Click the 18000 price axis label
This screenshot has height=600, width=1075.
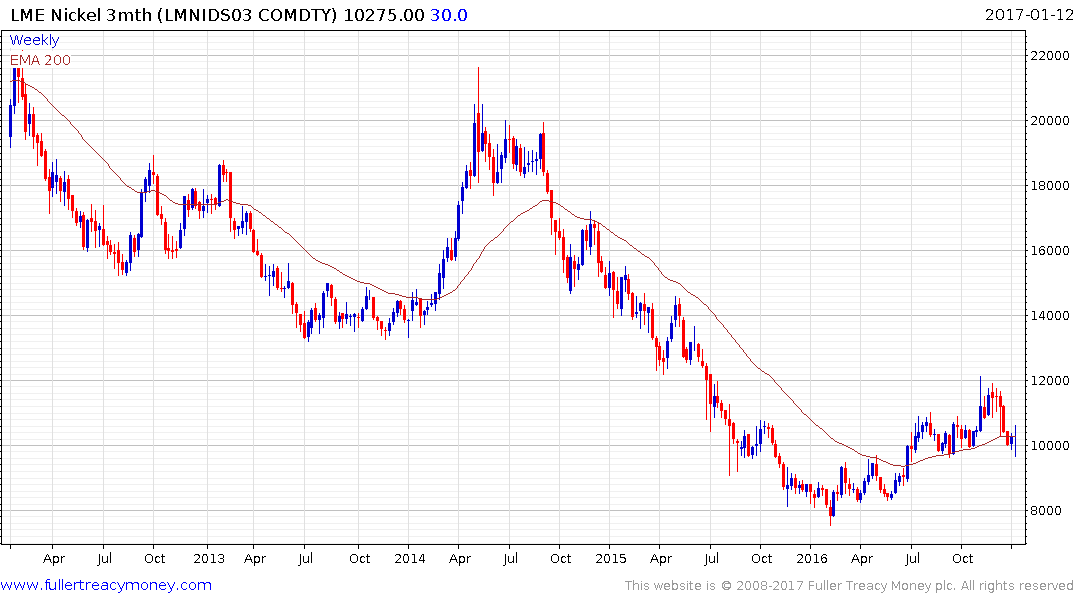pos(1050,186)
